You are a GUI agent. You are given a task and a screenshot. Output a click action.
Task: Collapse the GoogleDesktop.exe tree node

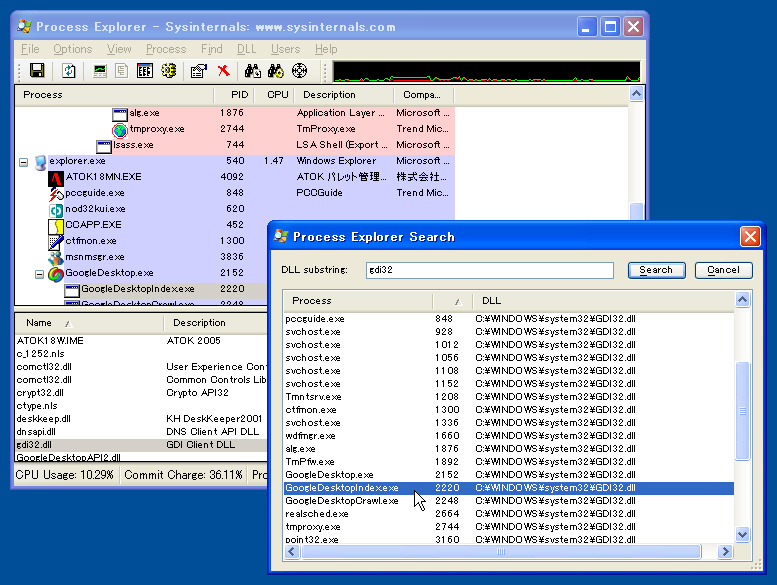(39, 274)
